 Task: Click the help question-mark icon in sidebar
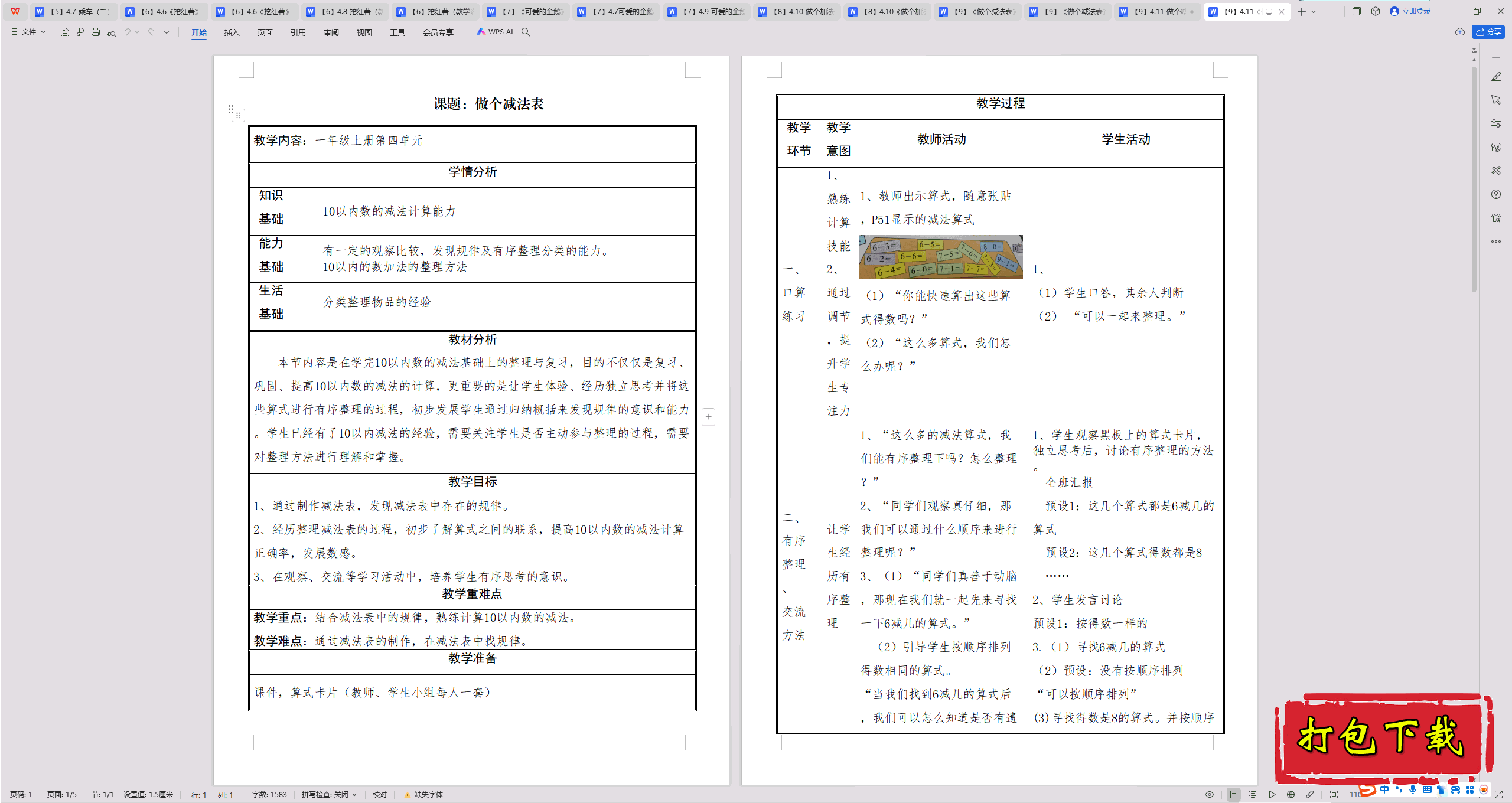1496,194
